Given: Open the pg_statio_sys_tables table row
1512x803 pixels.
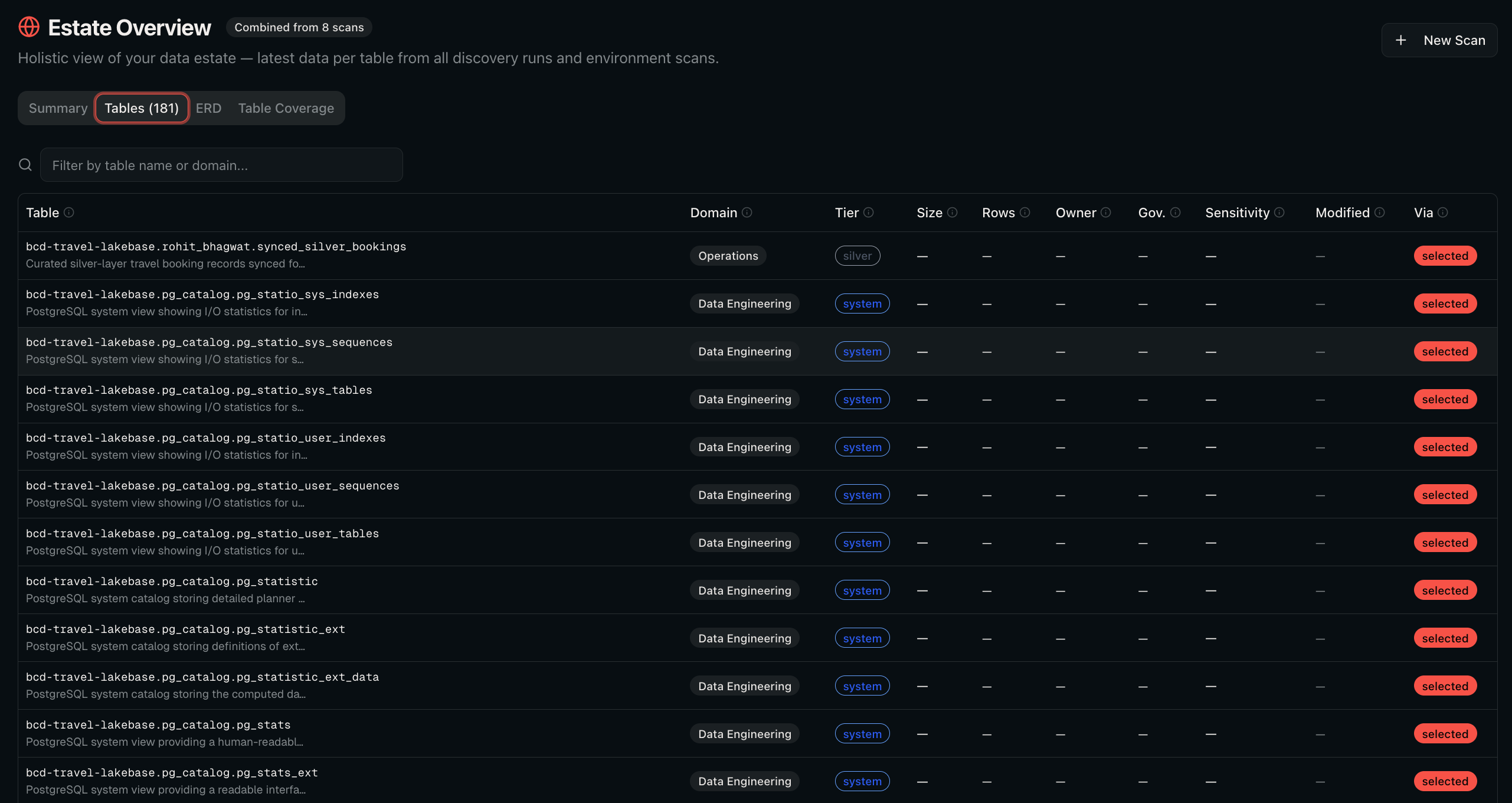Looking at the screenshot, I should 758,399.
